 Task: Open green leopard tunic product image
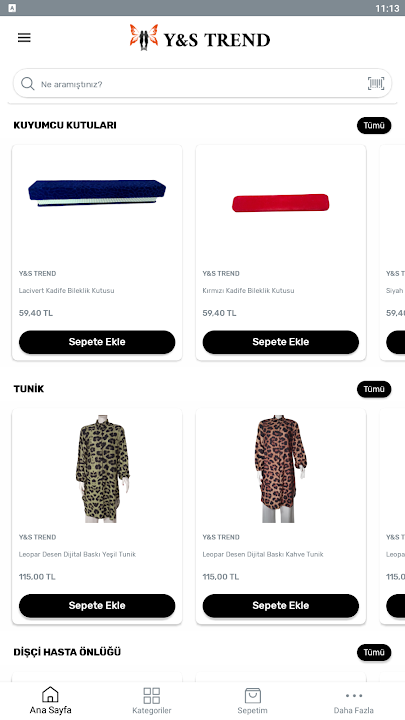pos(102,469)
